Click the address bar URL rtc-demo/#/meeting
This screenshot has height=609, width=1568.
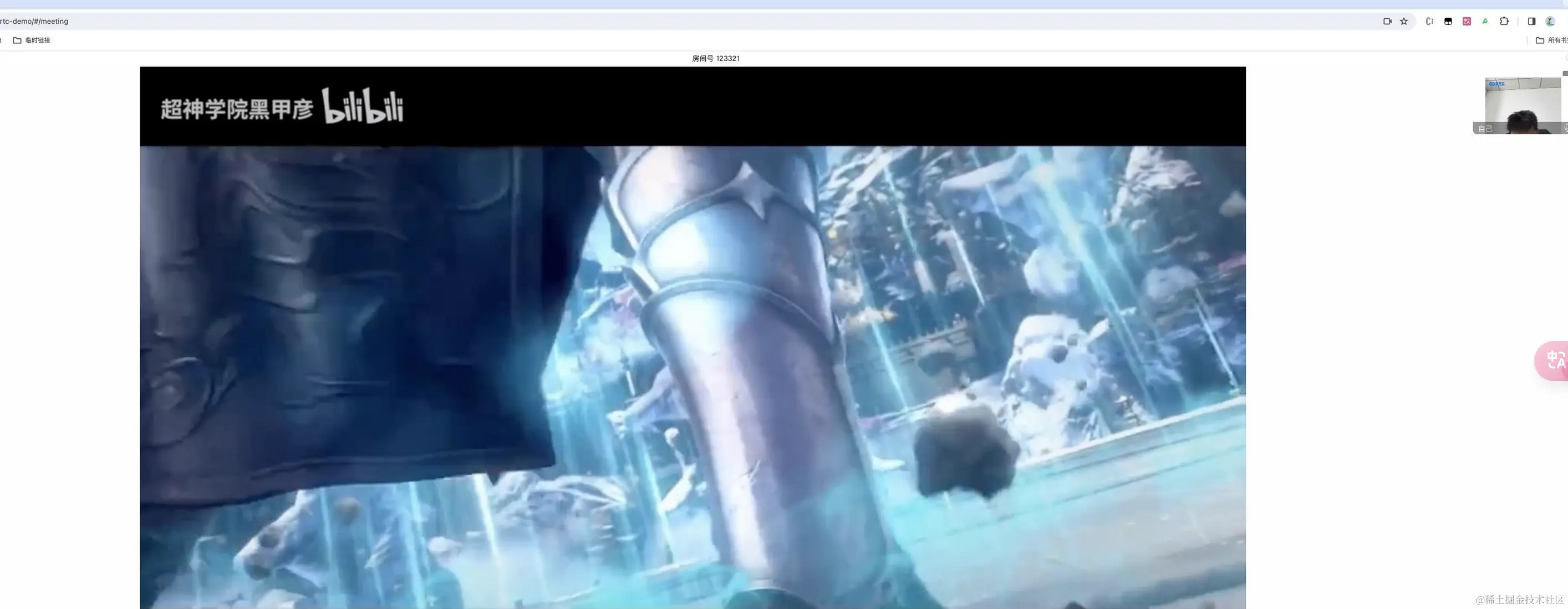(x=35, y=21)
